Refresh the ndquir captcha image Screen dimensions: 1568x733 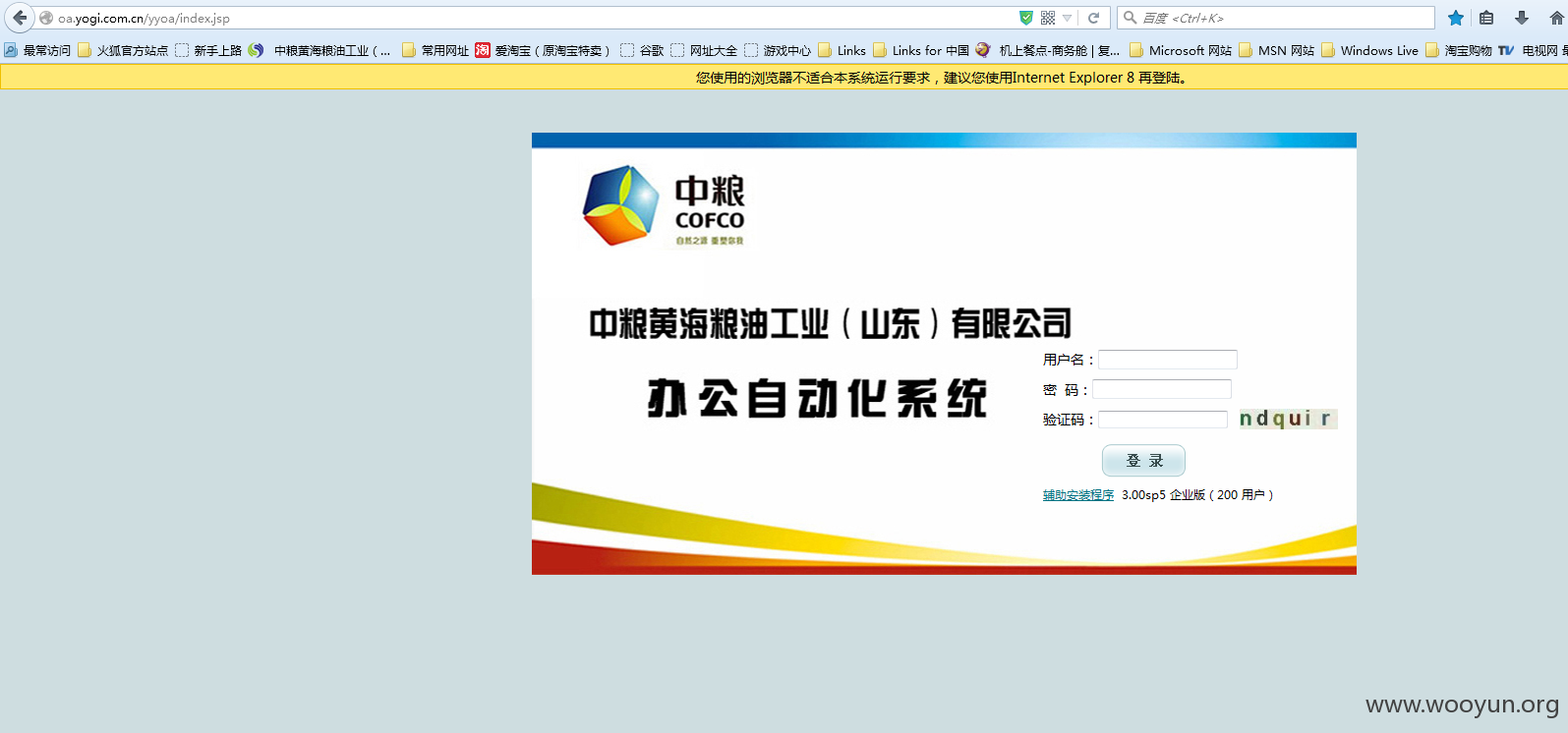pos(1287,419)
